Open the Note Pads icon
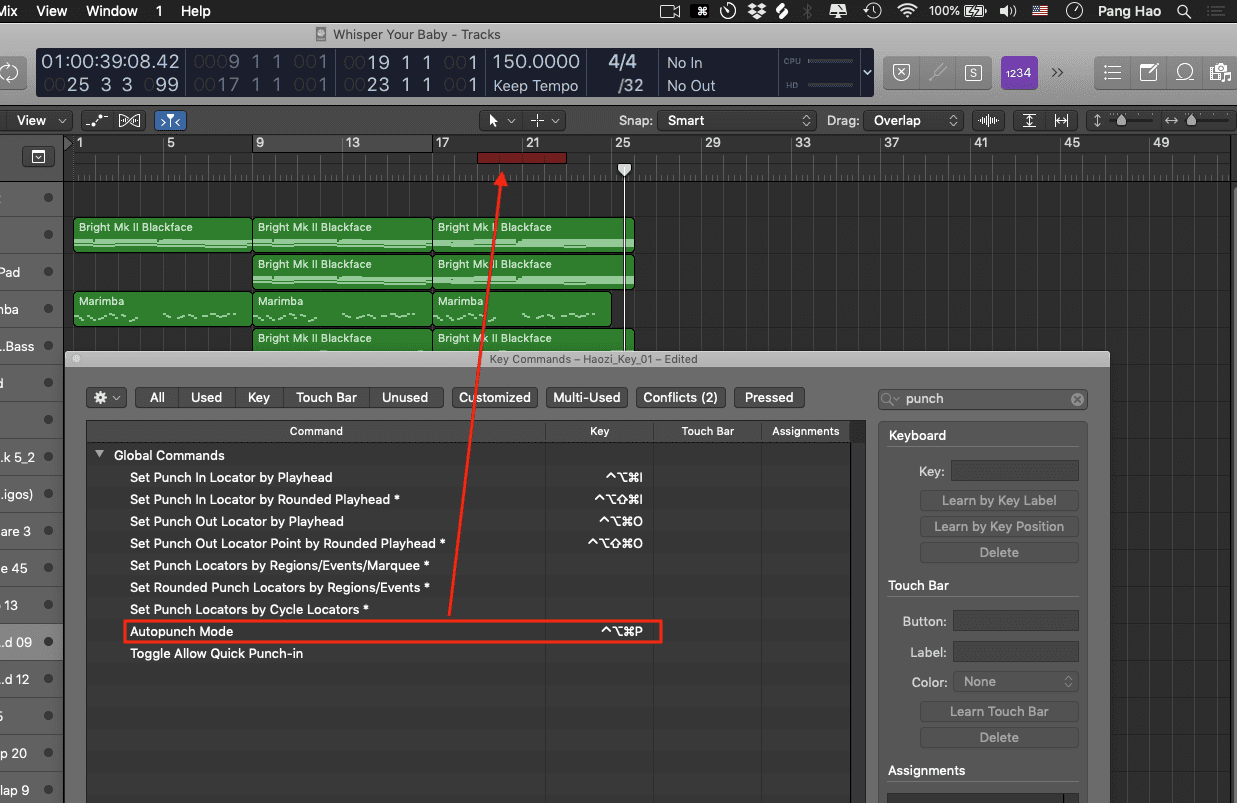Screen dimensions: 1237x803 (x=1149, y=72)
